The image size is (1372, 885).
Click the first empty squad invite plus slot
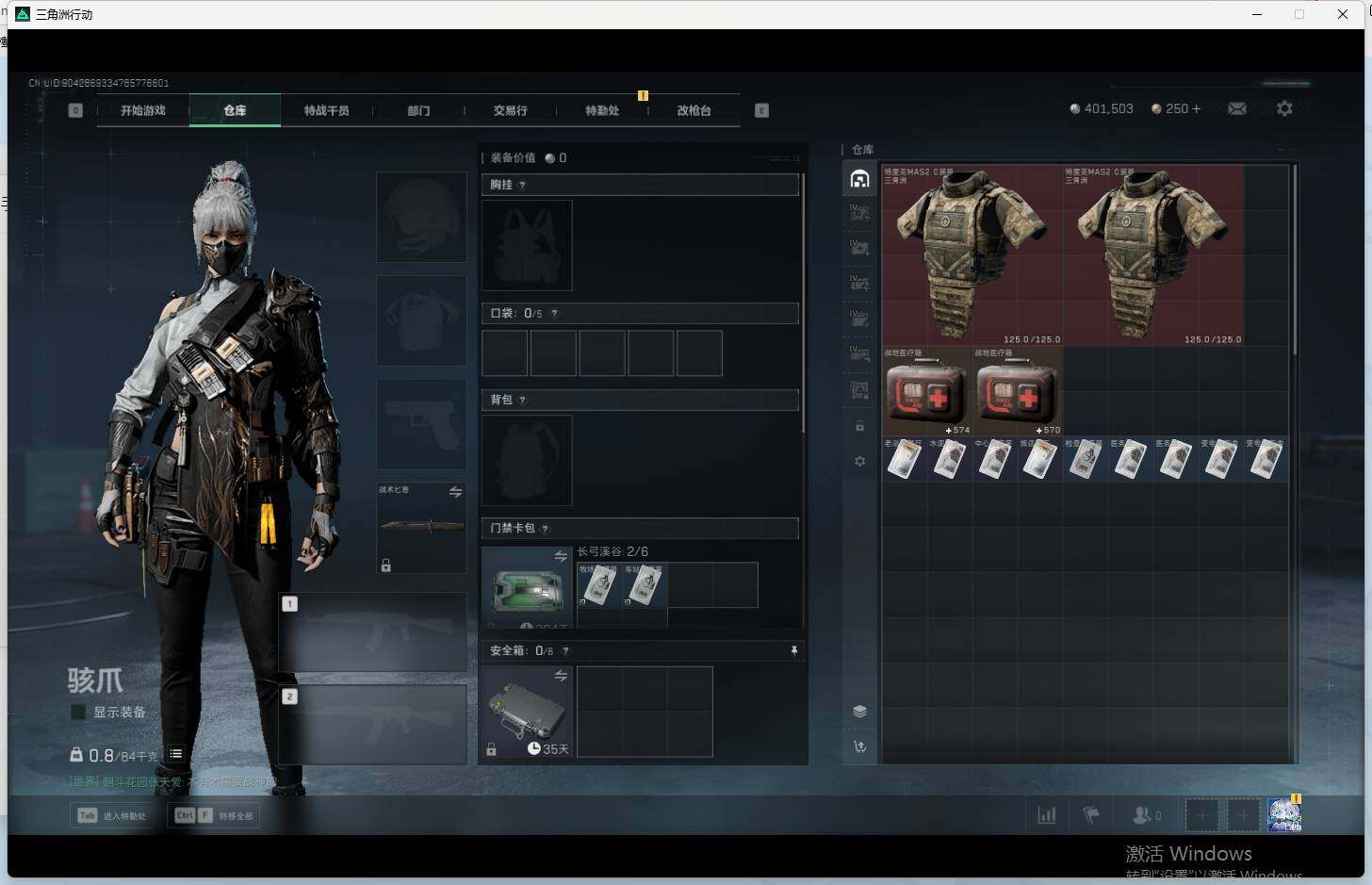[1201, 815]
